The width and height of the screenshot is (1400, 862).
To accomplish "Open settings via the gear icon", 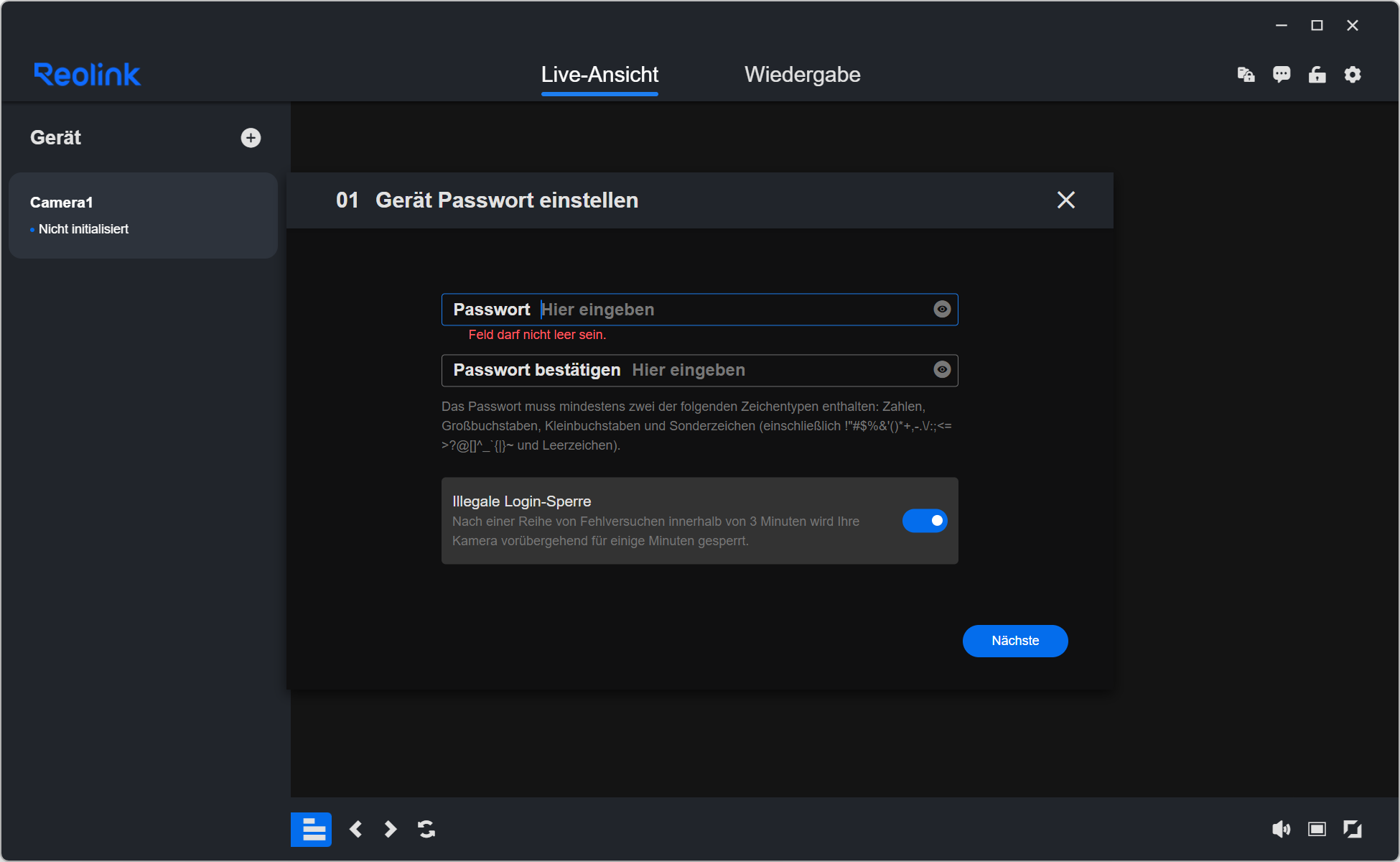I will pyautogui.click(x=1353, y=75).
